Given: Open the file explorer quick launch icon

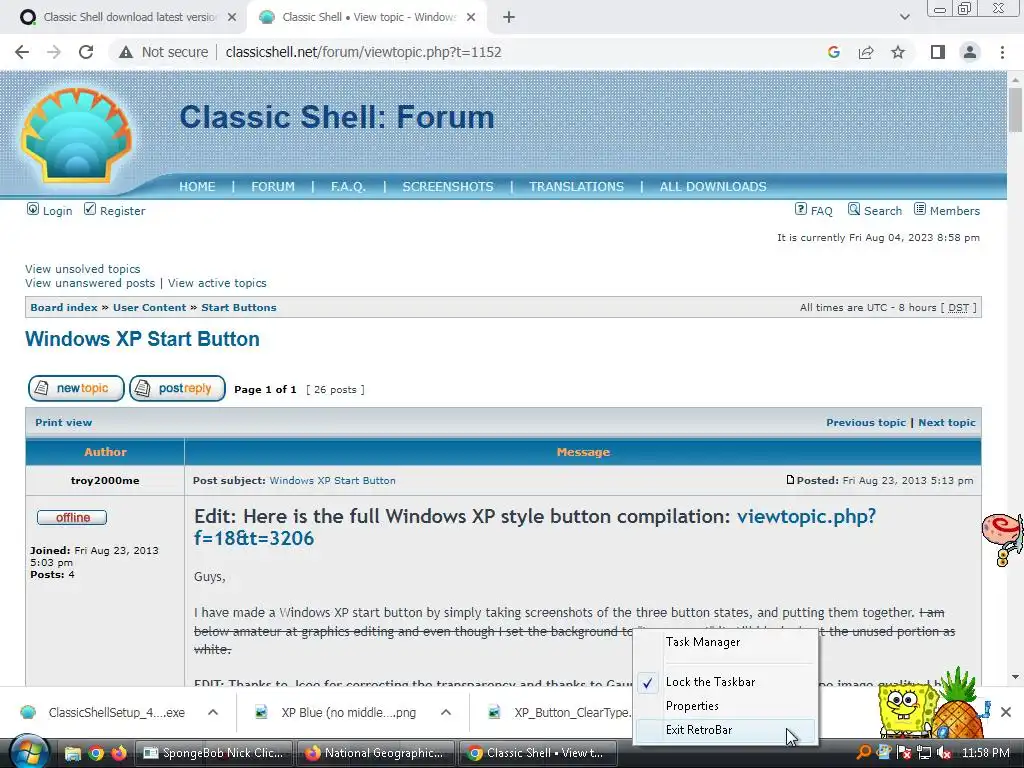Looking at the screenshot, I should pos(72,753).
